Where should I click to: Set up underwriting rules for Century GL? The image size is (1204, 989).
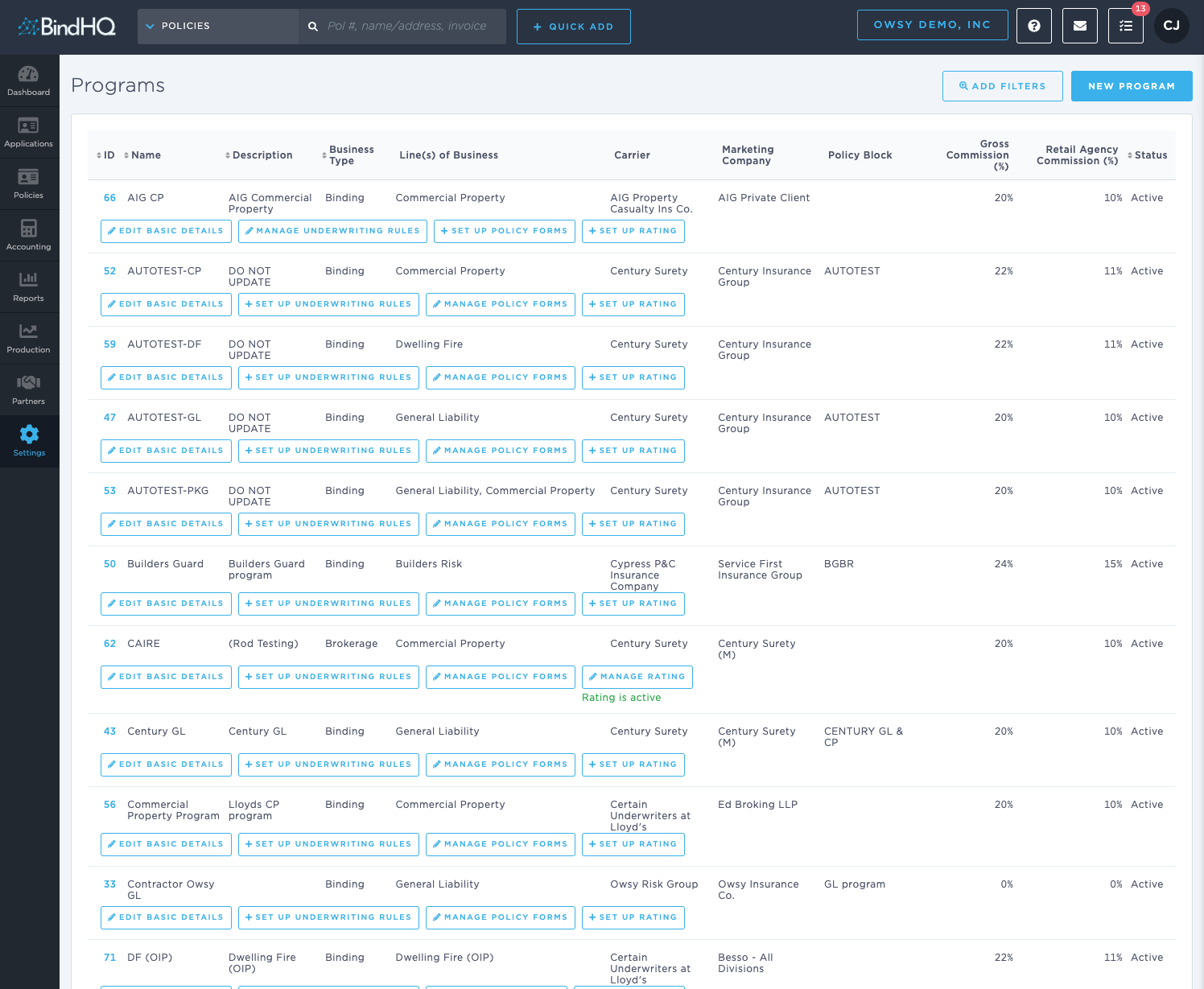coord(328,764)
